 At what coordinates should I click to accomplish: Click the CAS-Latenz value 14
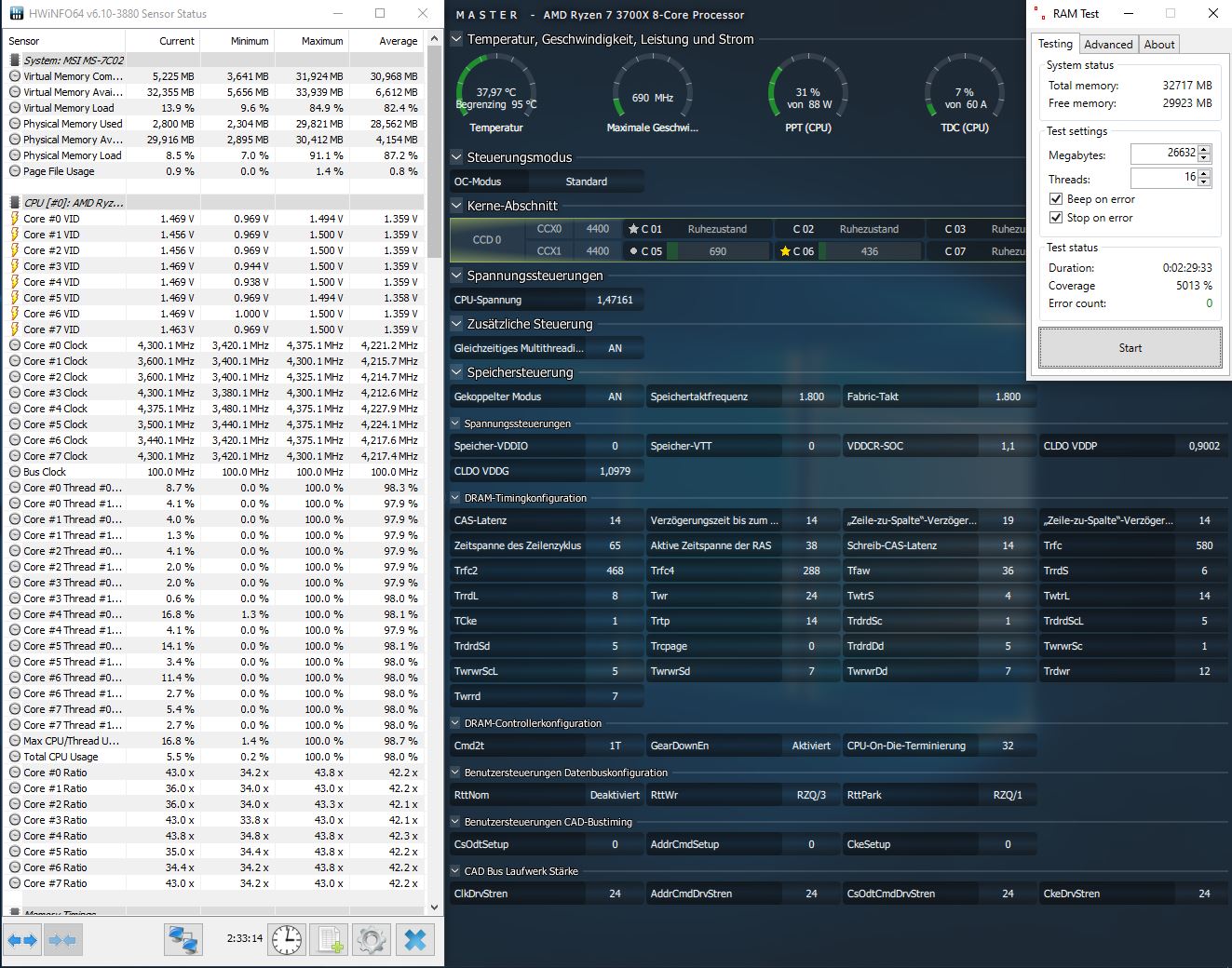615,520
